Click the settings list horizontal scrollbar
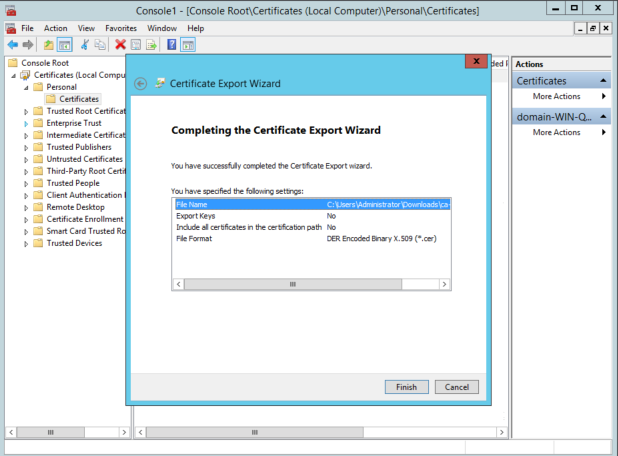This screenshot has width=618, height=456. click(312, 284)
